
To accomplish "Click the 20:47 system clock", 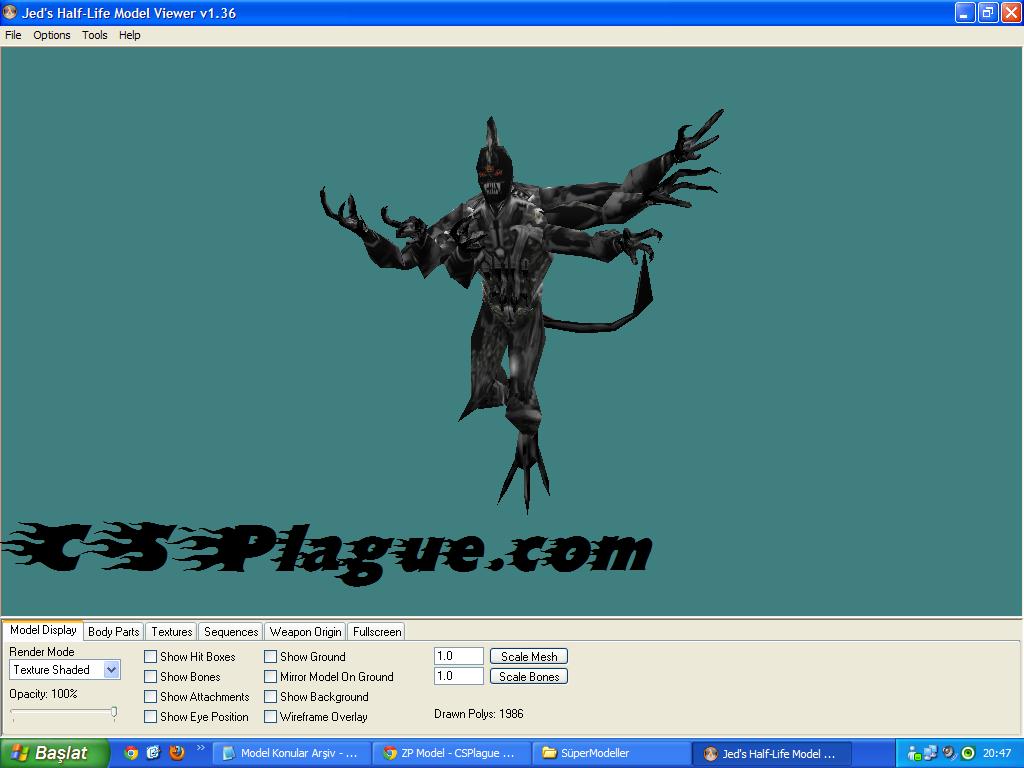I will [997, 754].
